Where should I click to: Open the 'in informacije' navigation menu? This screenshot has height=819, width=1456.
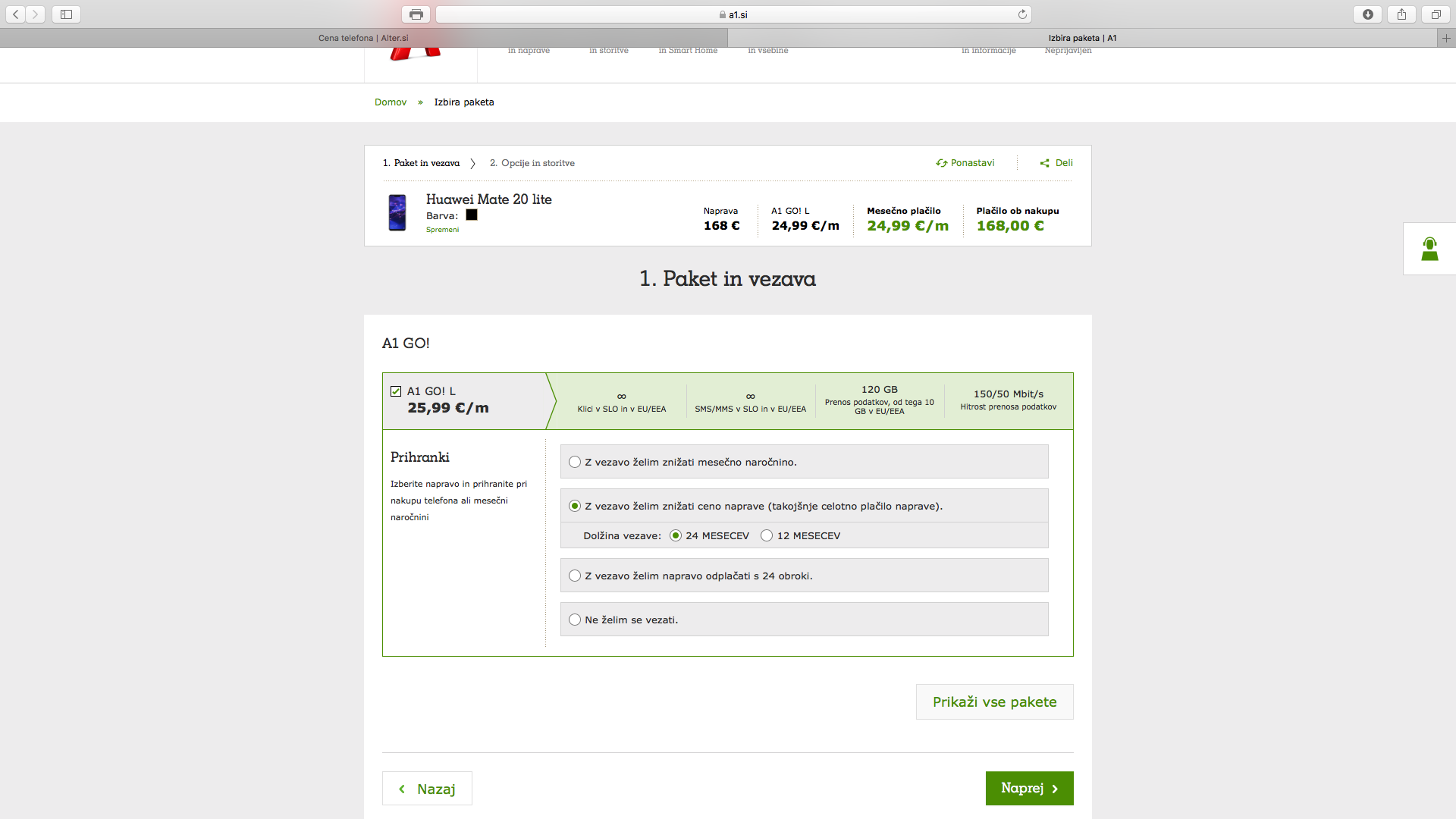coord(989,50)
